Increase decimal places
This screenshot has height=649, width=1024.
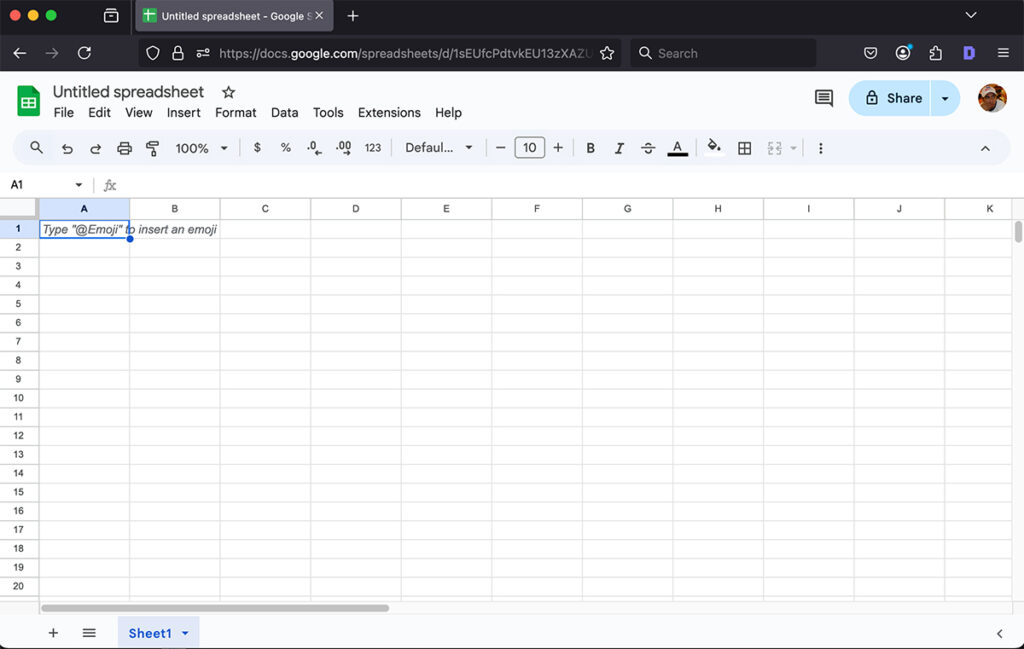pyautogui.click(x=343, y=147)
